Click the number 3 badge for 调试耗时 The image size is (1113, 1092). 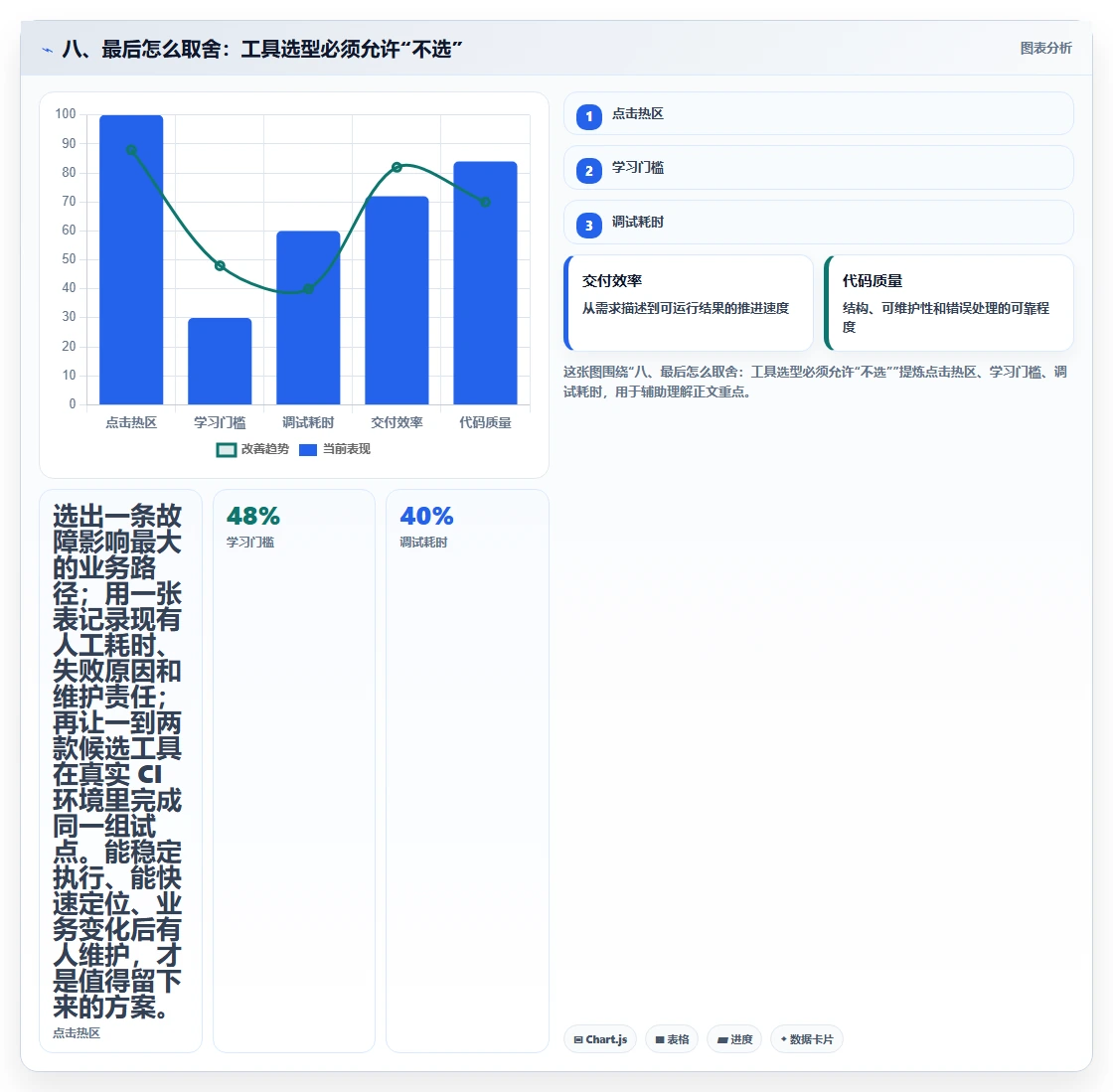[588, 225]
